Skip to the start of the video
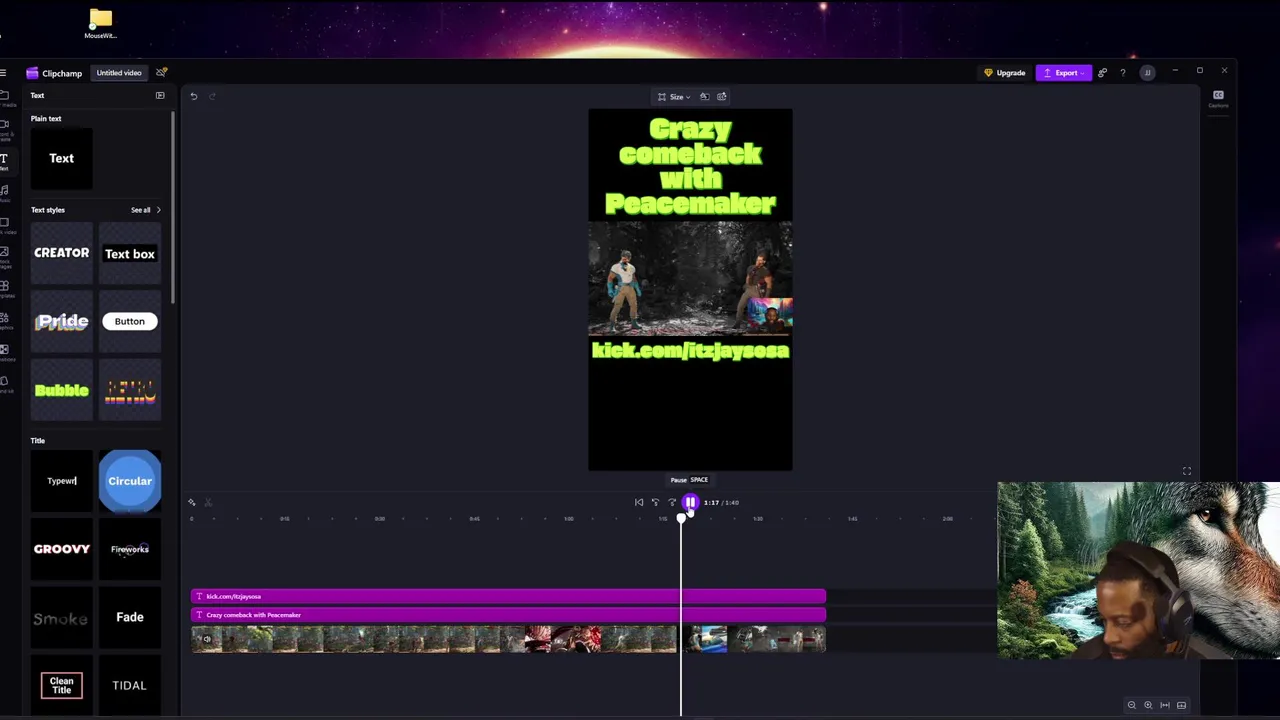Image resolution: width=1280 pixels, height=720 pixels. click(639, 503)
